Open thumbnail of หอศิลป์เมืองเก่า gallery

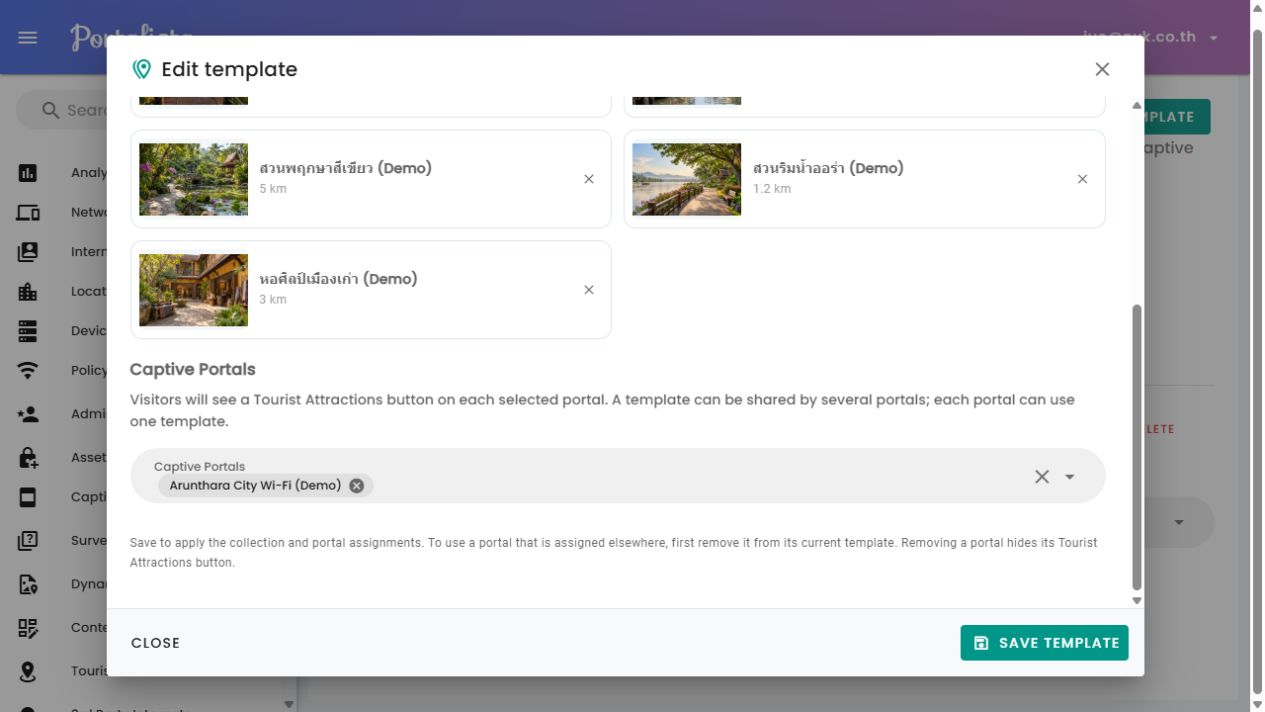193,290
